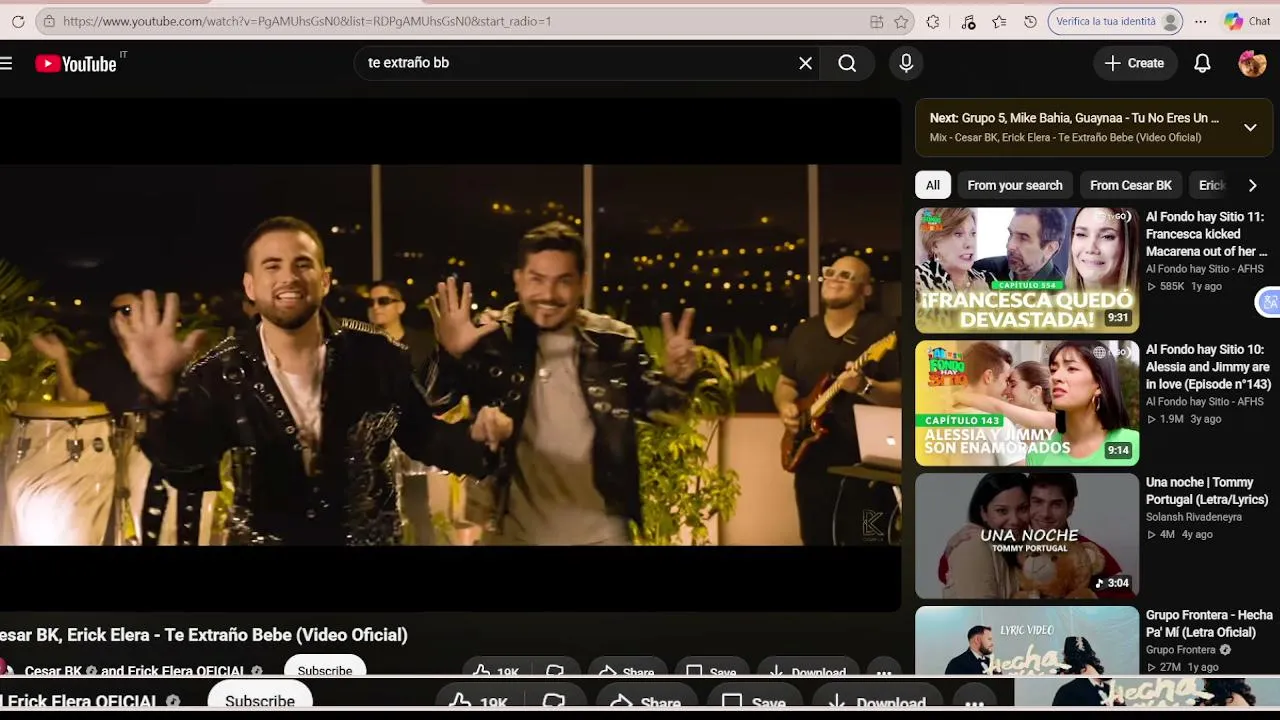Click the Verifica la tua identità button

[1115, 21]
